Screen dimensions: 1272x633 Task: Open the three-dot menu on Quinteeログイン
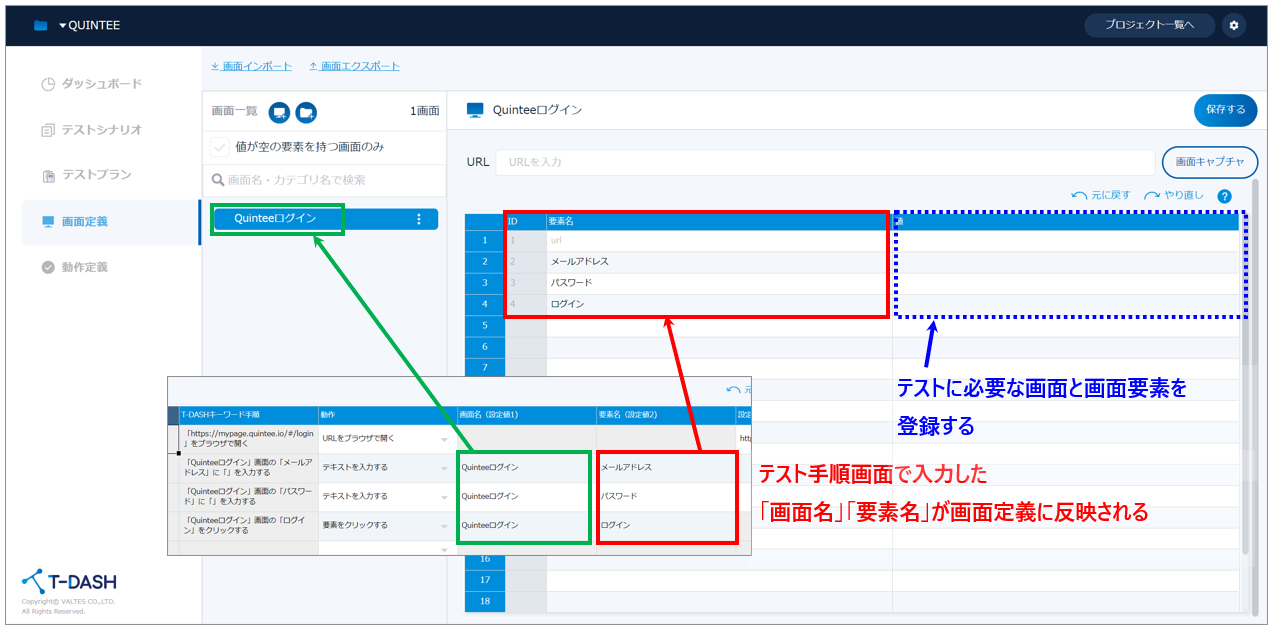(419, 219)
